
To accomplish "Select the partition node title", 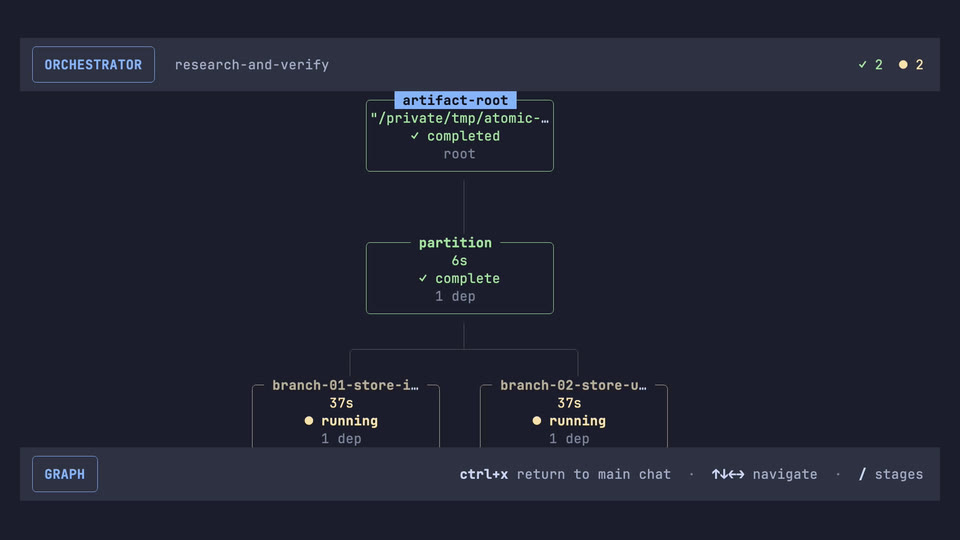I will pos(456,243).
